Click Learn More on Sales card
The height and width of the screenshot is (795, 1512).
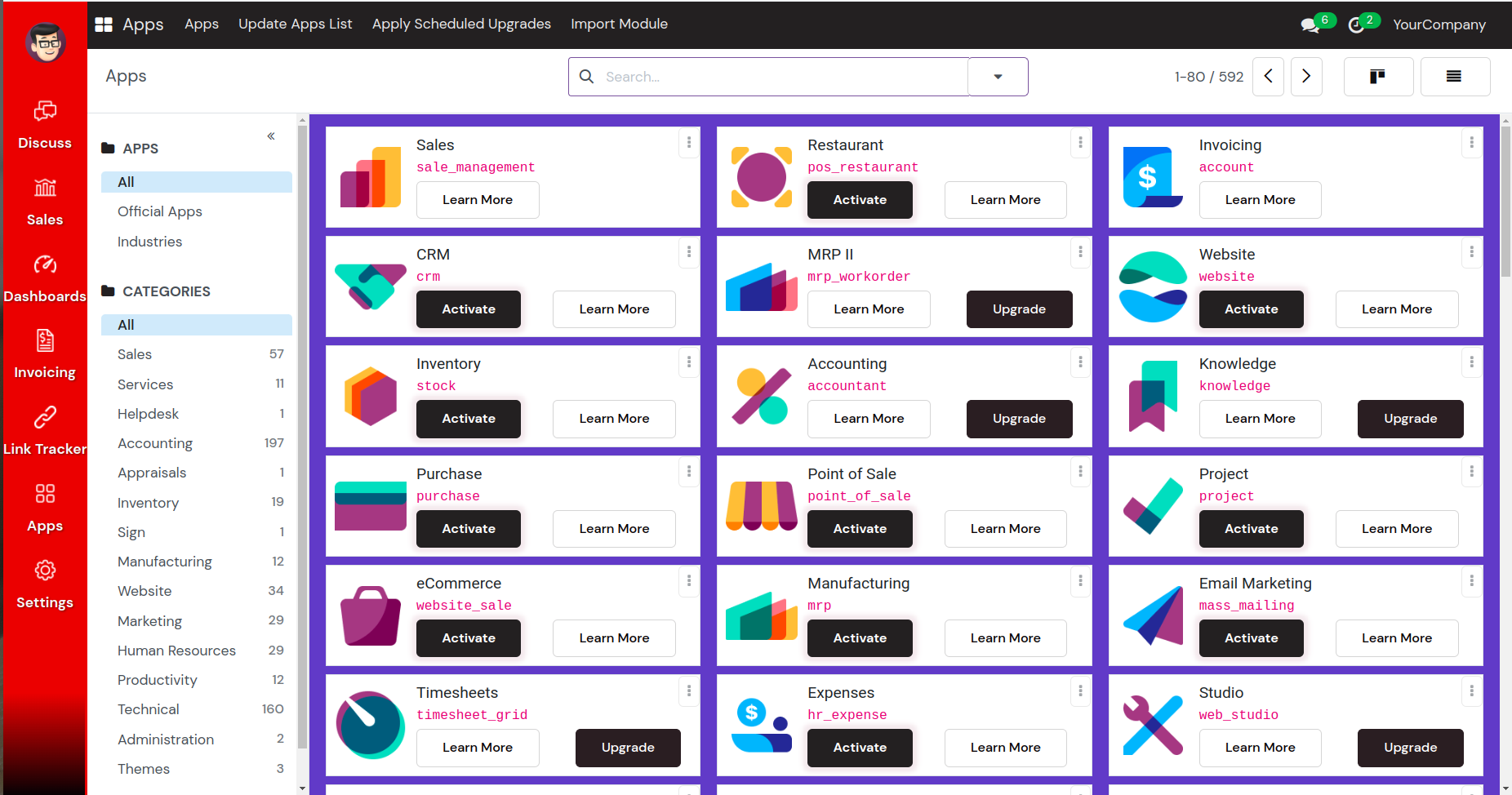[x=478, y=200]
